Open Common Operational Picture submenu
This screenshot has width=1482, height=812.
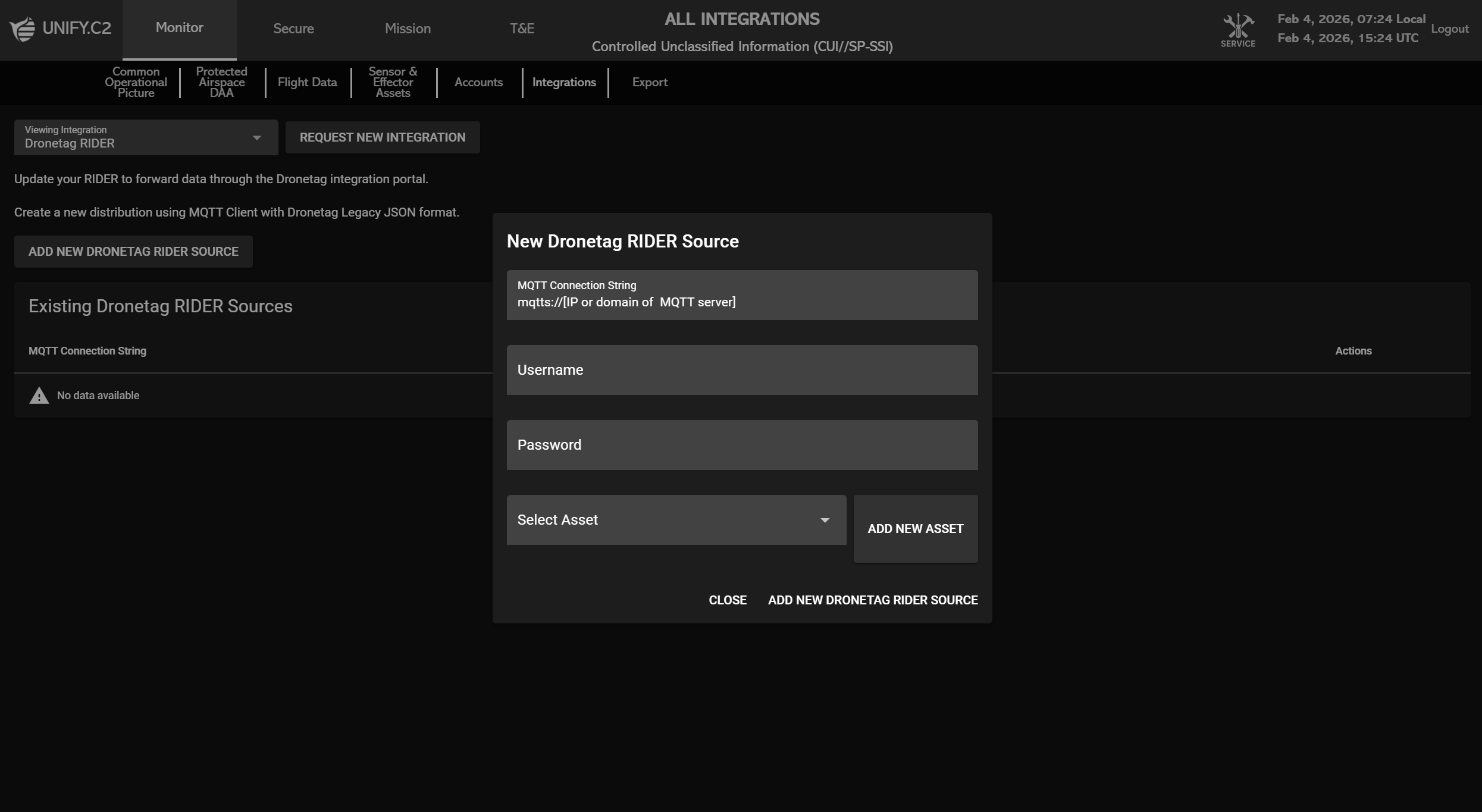[136, 82]
